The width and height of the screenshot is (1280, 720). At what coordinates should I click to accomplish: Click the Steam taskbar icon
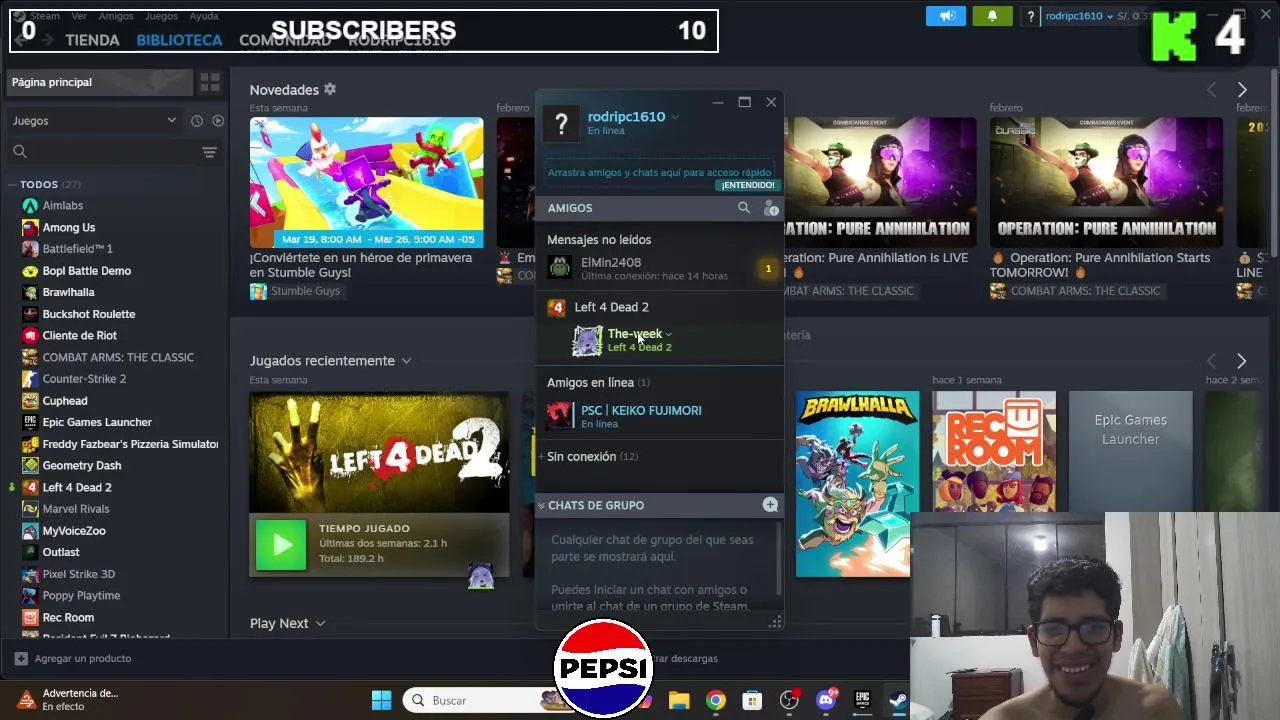tap(899, 700)
